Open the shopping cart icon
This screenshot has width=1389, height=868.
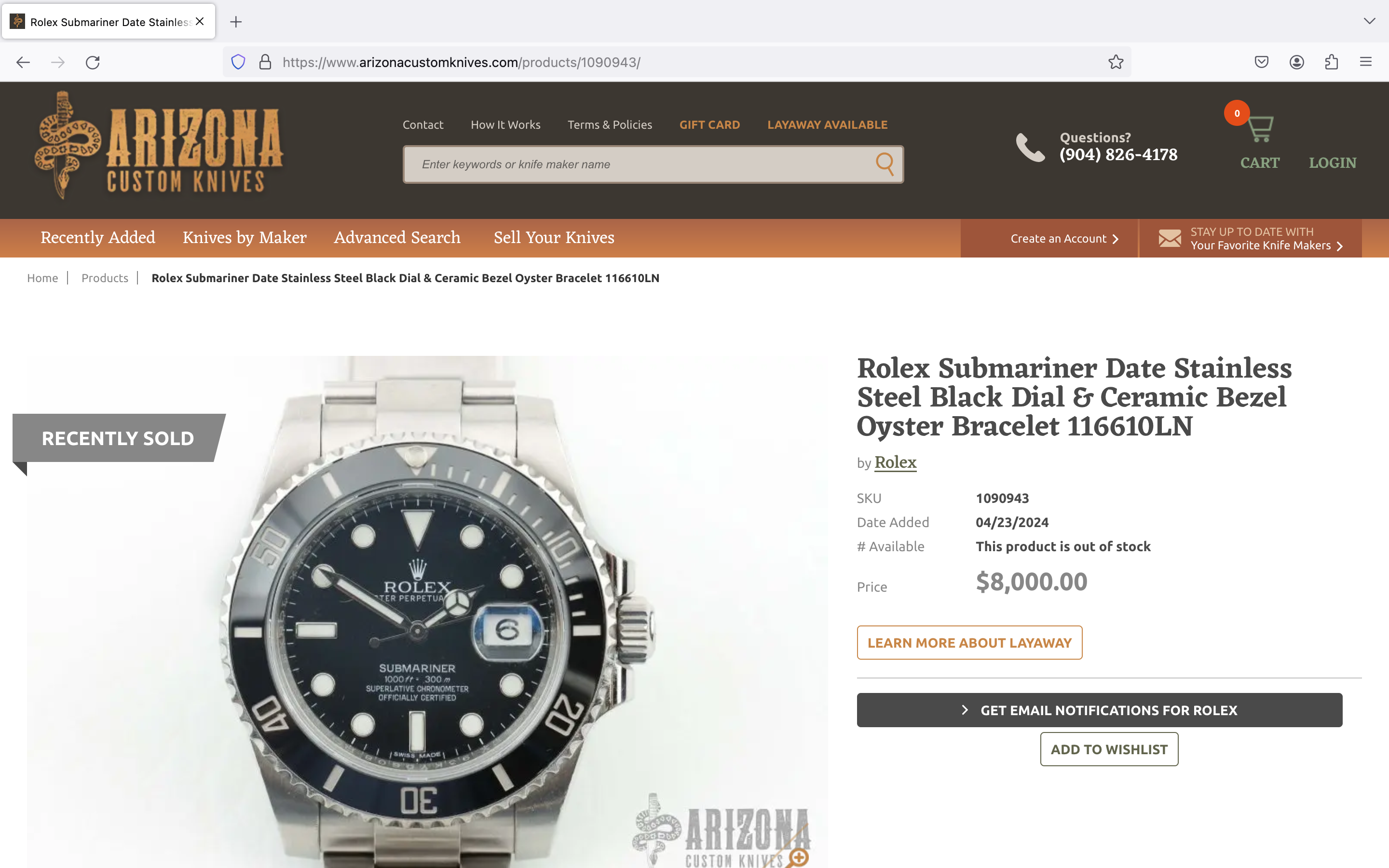(x=1260, y=129)
